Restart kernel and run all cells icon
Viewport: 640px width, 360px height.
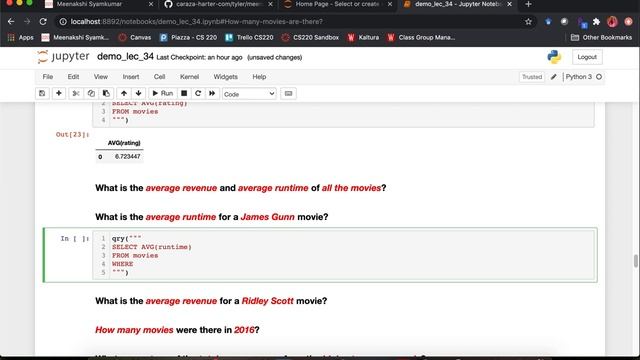[212, 93]
